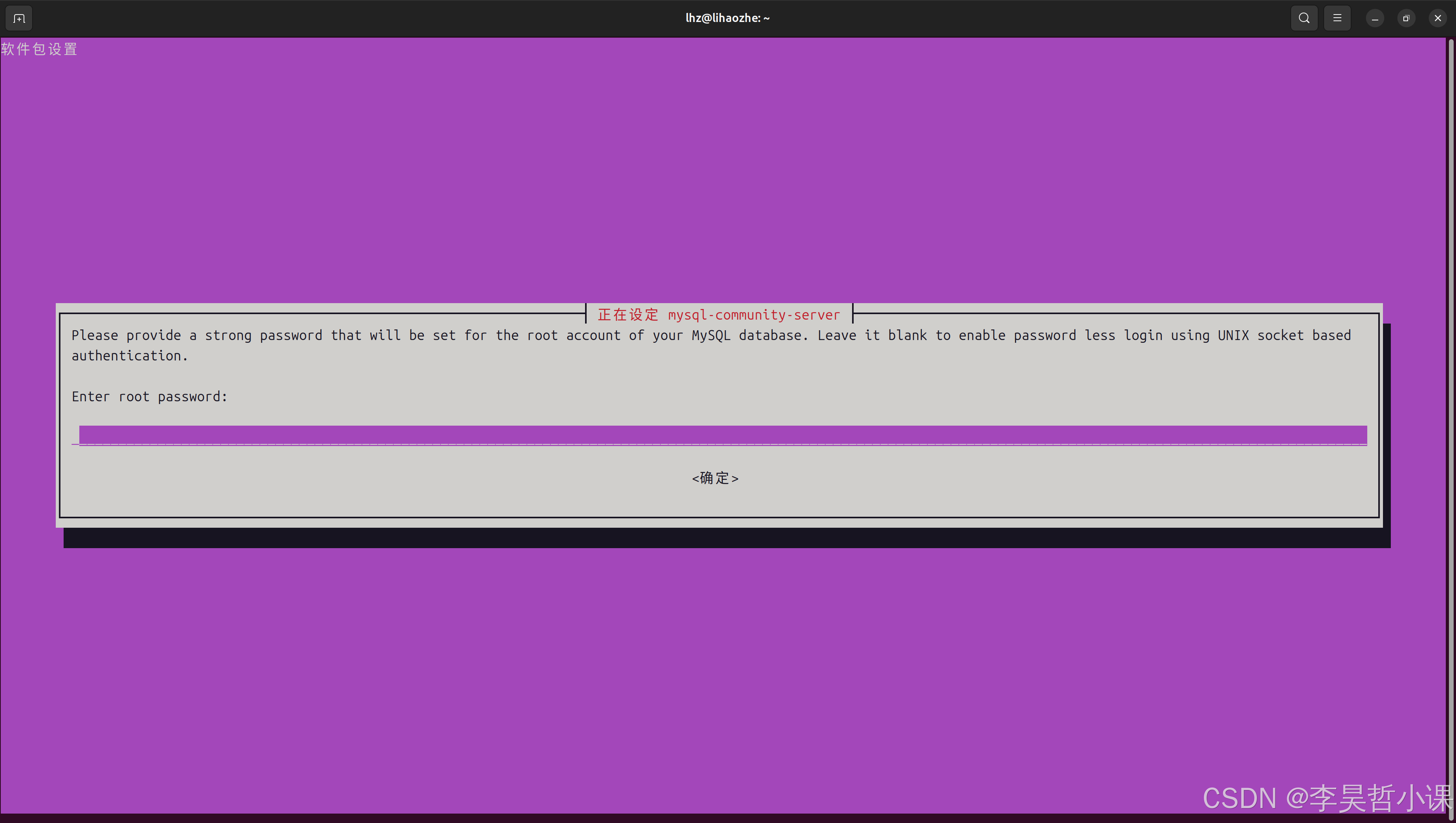Viewport: 1456px width, 823px height.
Task: Click the '软件包设置' header text
Action: [x=39, y=49]
